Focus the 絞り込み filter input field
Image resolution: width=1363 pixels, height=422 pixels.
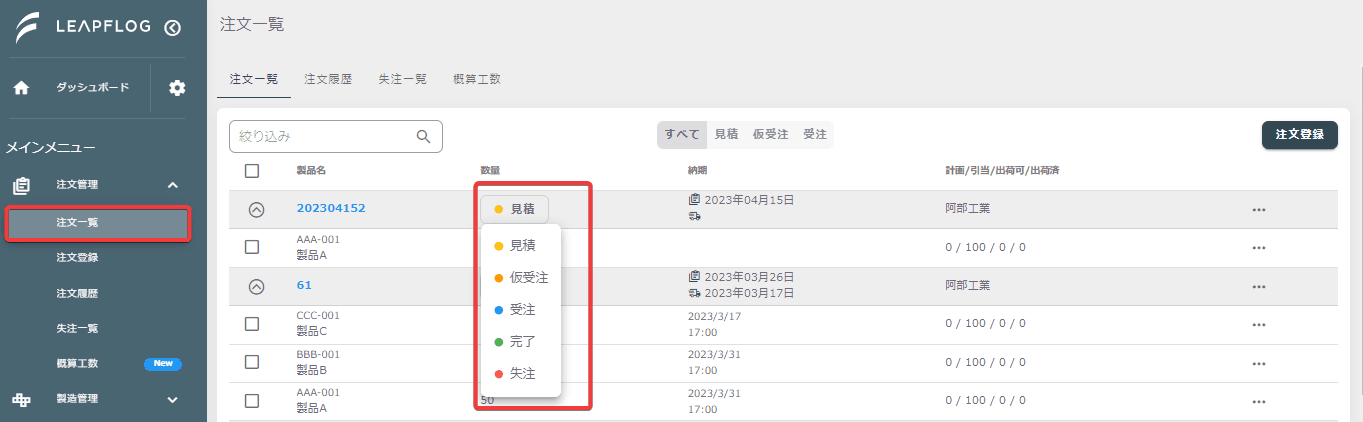[x=336, y=136]
